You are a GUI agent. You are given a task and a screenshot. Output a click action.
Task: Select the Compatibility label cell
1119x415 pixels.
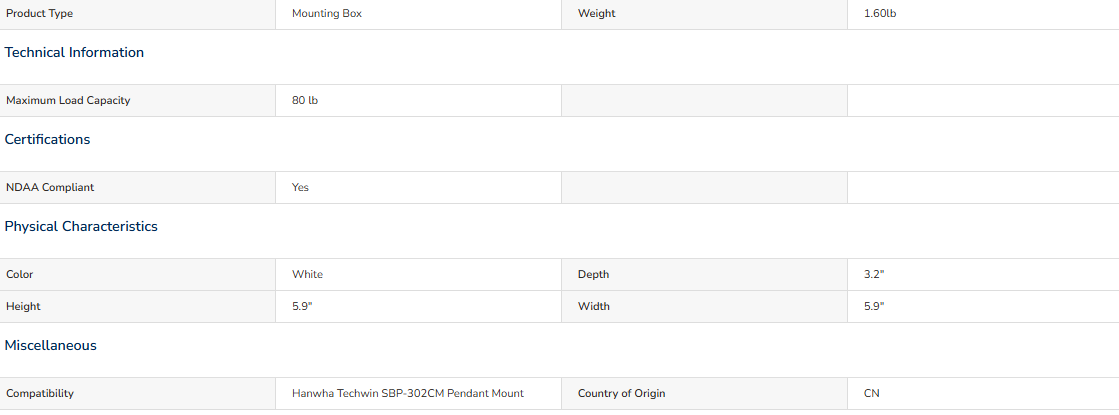tap(138, 394)
